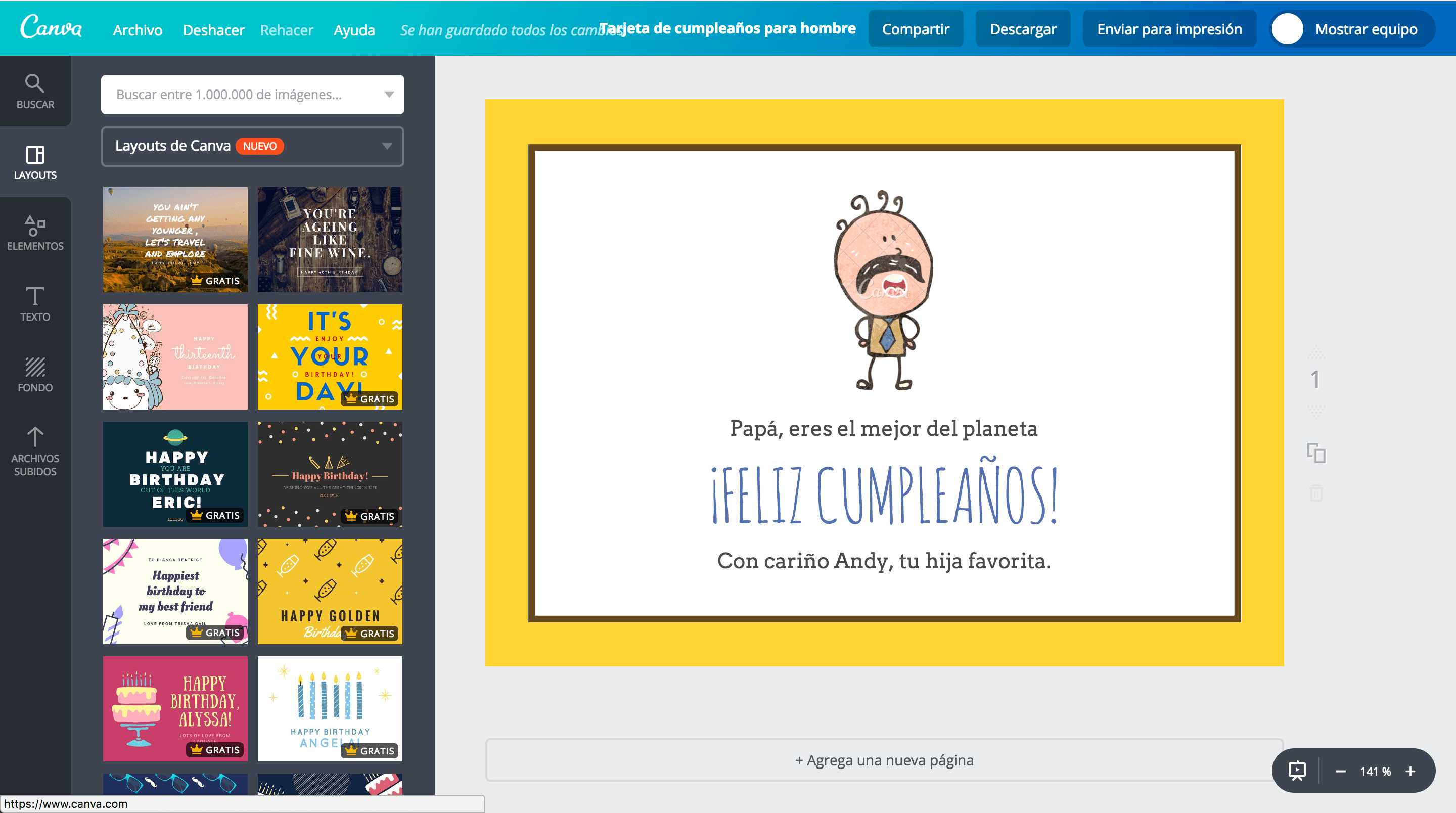Select the pink 'thirteenth birthday' layout

pyautogui.click(x=175, y=356)
